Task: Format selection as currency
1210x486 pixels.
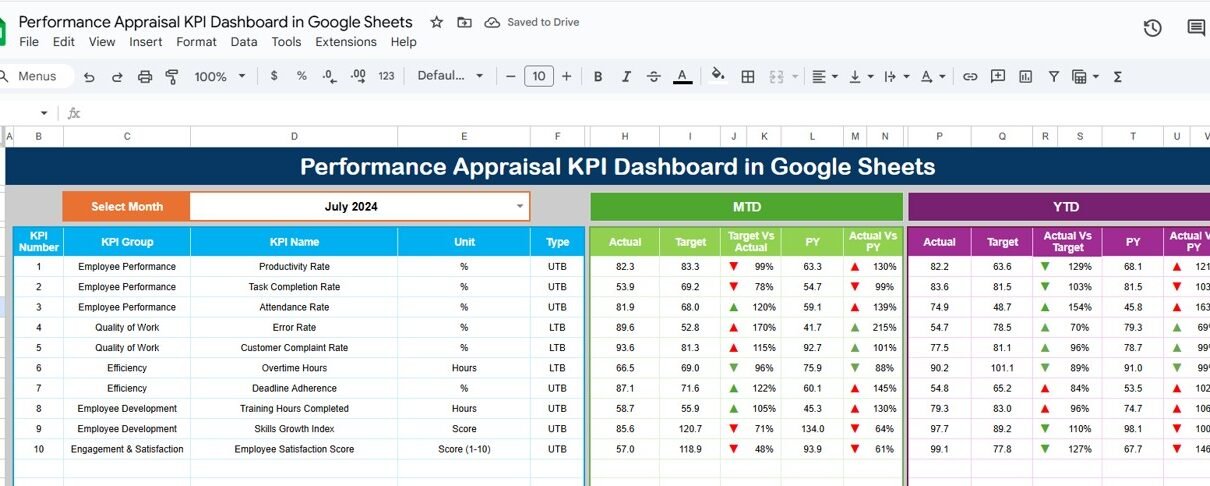Action: pyautogui.click(x=274, y=77)
